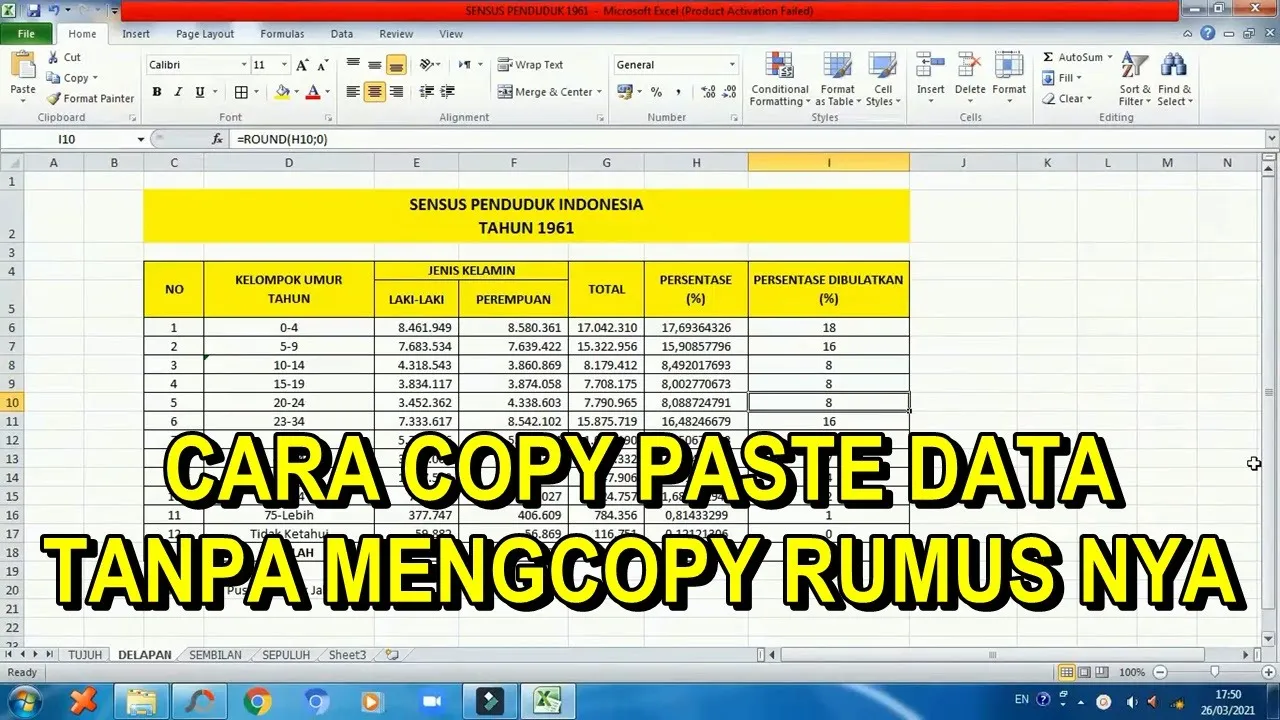Click the zoom slider in status bar
Screen dimensions: 1280x720
[1215, 673]
